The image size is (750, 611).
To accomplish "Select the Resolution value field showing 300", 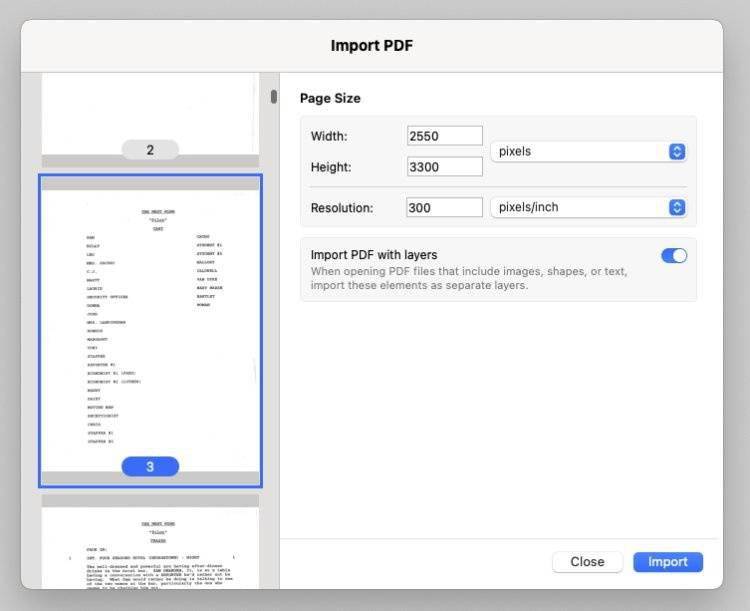I will [x=444, y=208].
